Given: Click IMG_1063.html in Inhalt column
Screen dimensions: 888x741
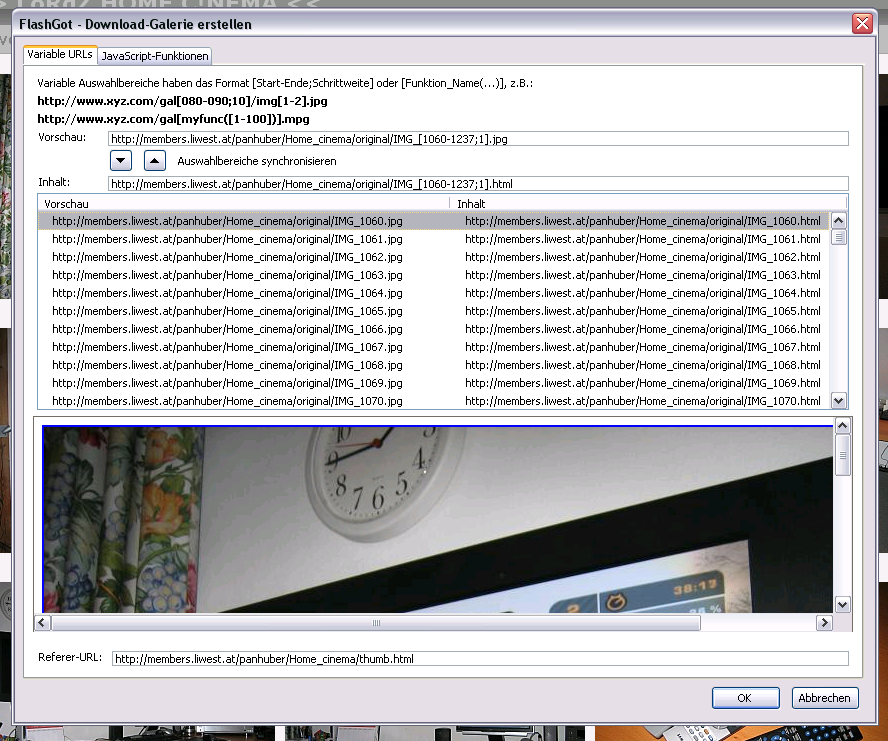Looking at the screenshot, I should tap(643, 275).
